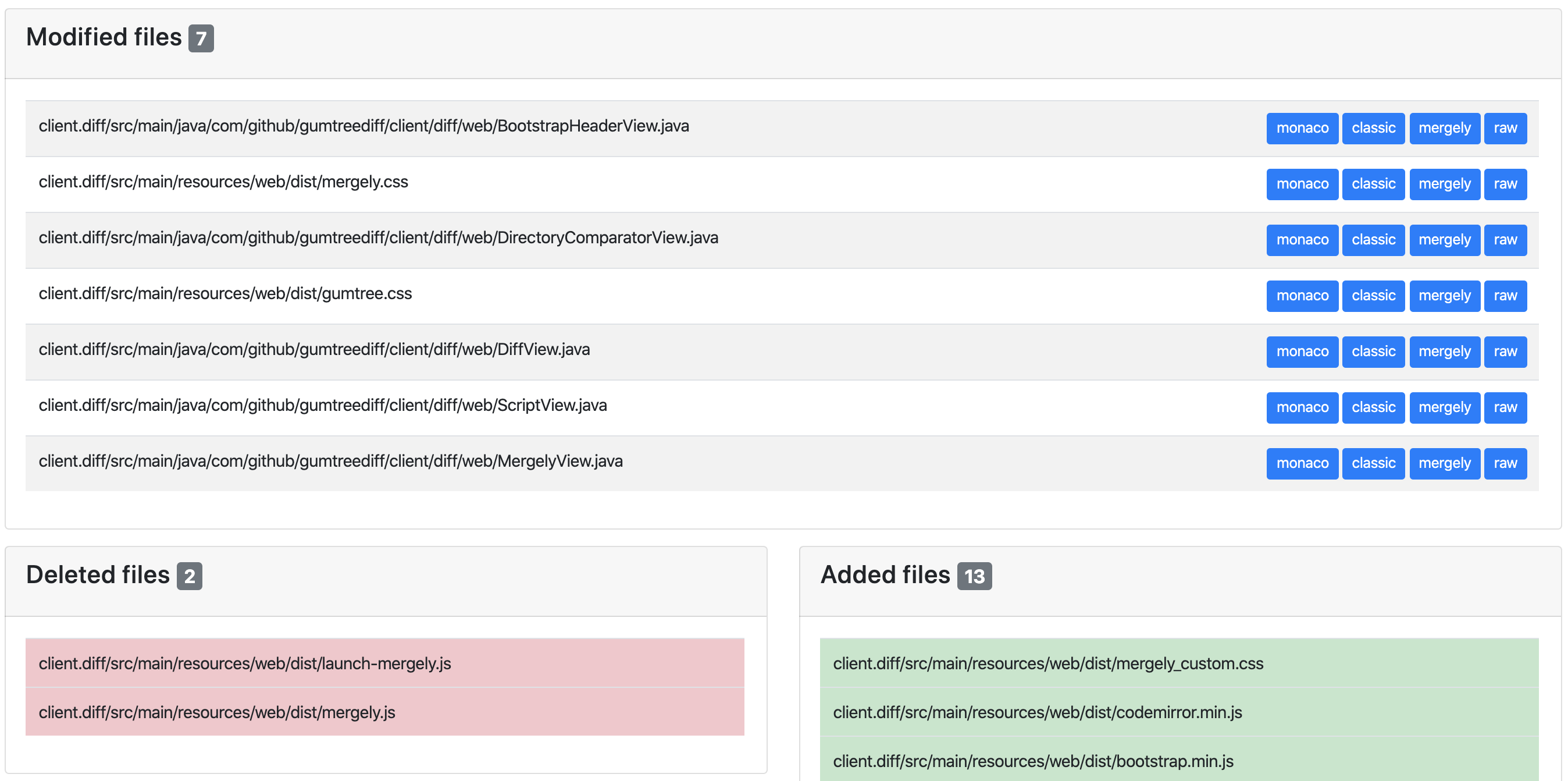Open raw diff for MergelyView.java
This screenshot has width=1568, height=781.
(1505, 464)
